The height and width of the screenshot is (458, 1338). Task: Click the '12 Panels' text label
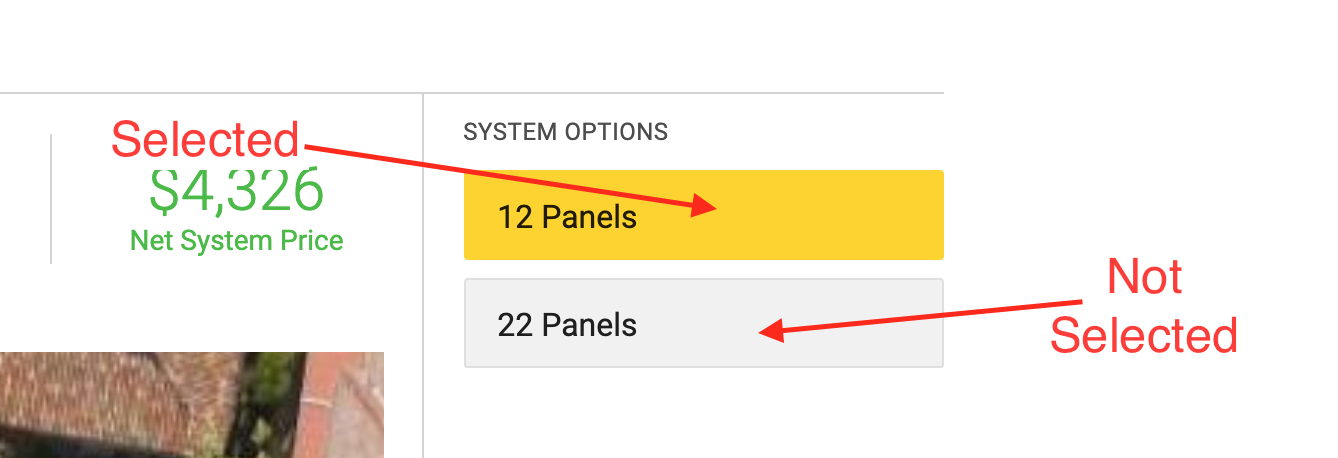tap(567, 217)
